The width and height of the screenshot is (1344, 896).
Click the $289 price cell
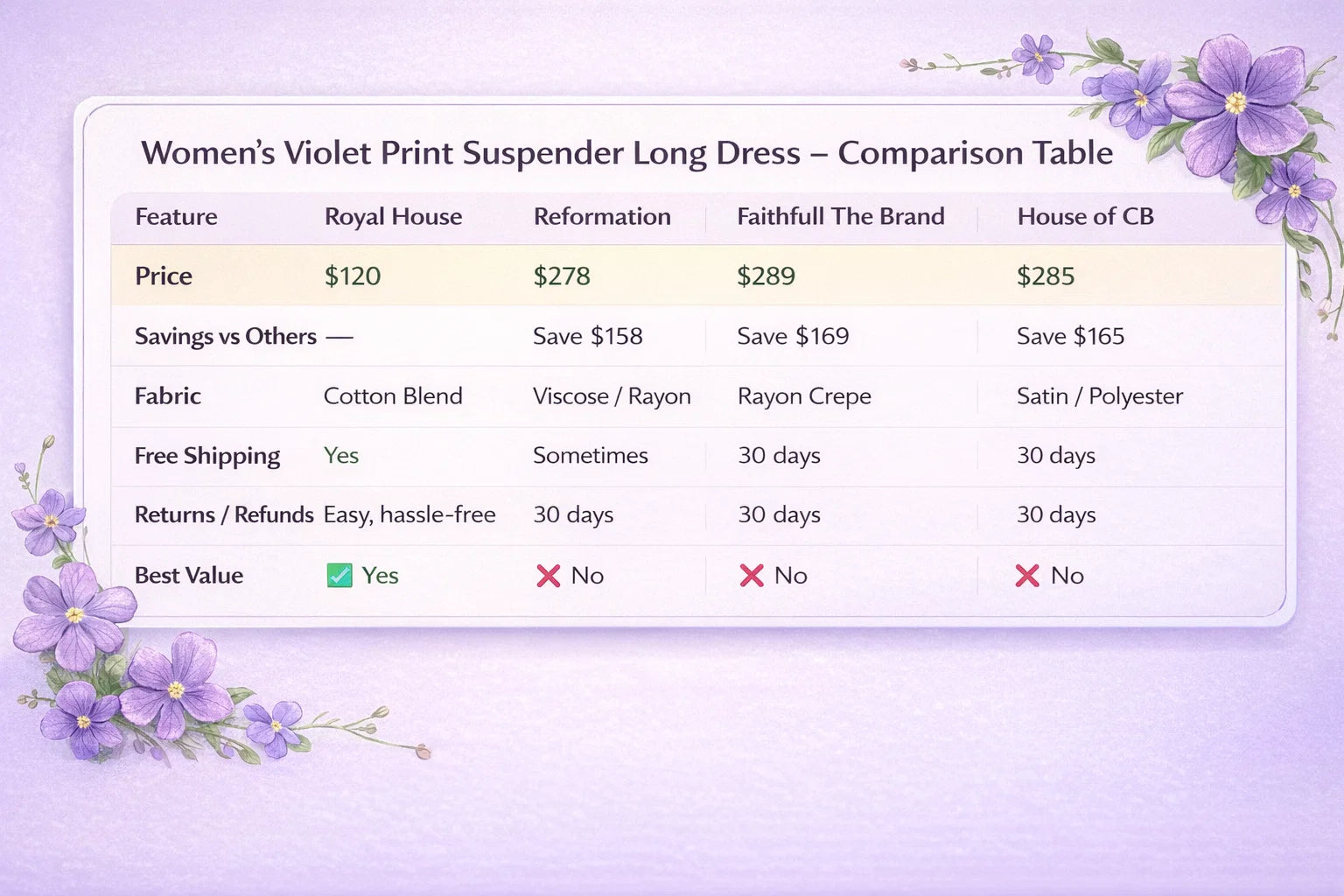(766, 276)
